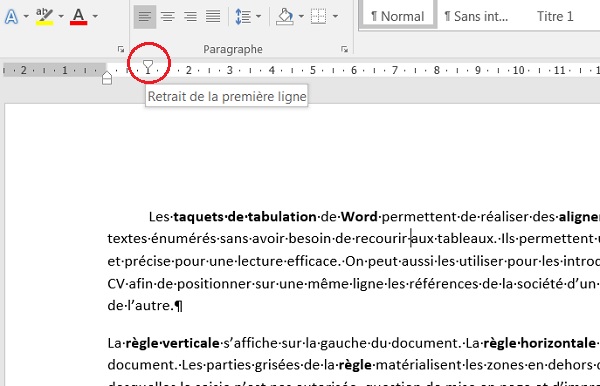Screen dimensions: 600x386
Task: Open the borders dropdown arrow
Action: click(335, 16)
